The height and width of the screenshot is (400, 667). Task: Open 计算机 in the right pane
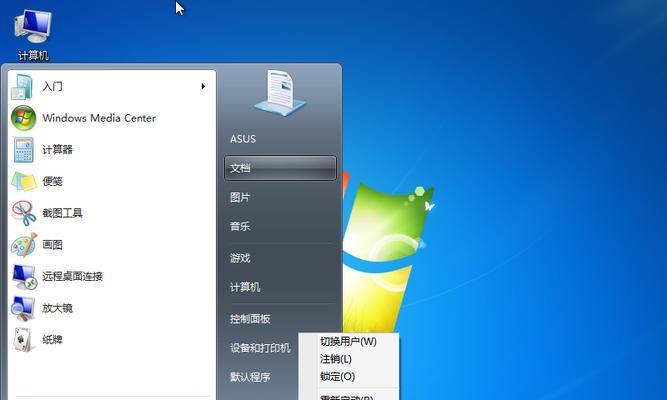245,287
